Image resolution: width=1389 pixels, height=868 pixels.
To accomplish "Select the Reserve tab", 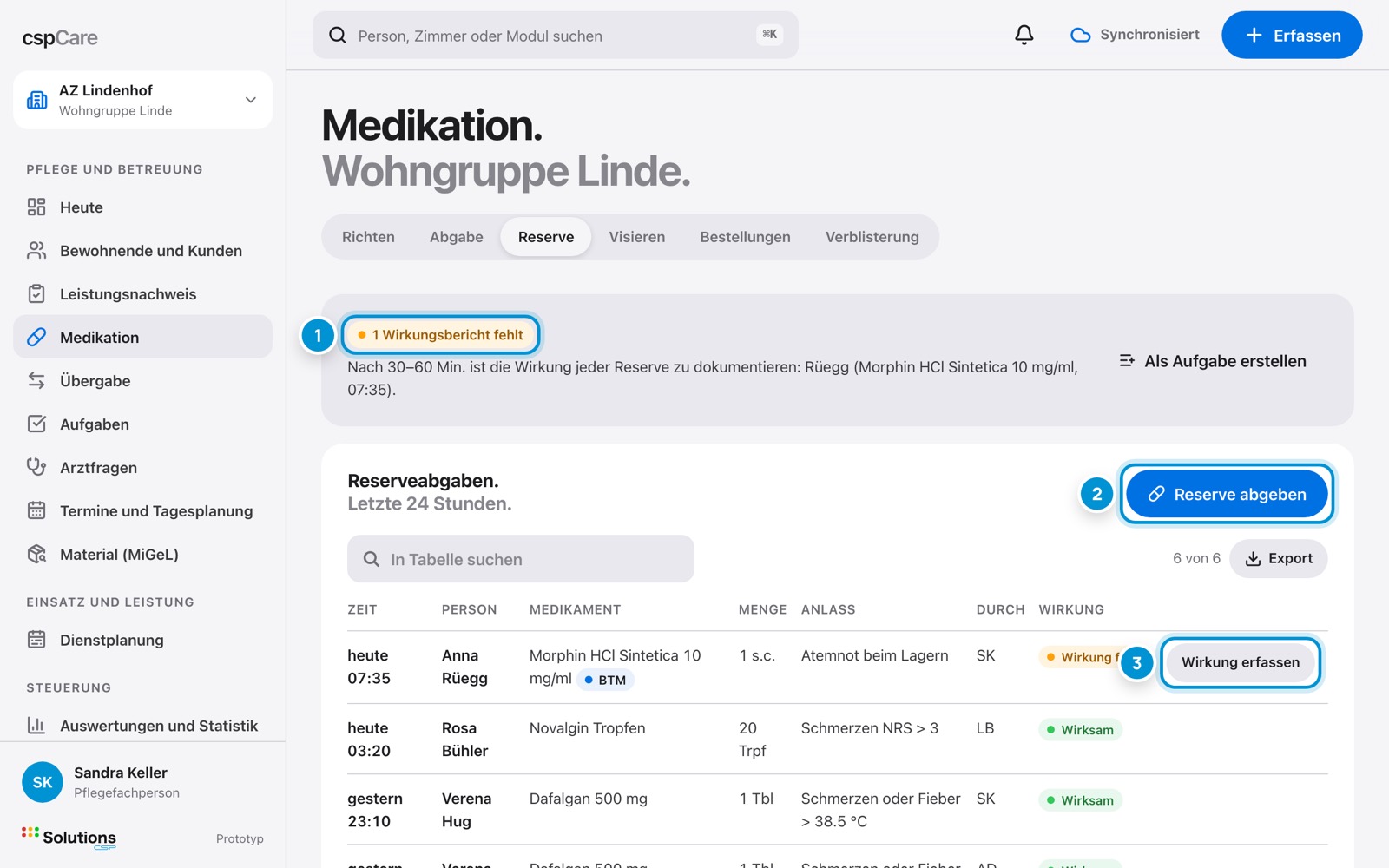I will 546,237.
